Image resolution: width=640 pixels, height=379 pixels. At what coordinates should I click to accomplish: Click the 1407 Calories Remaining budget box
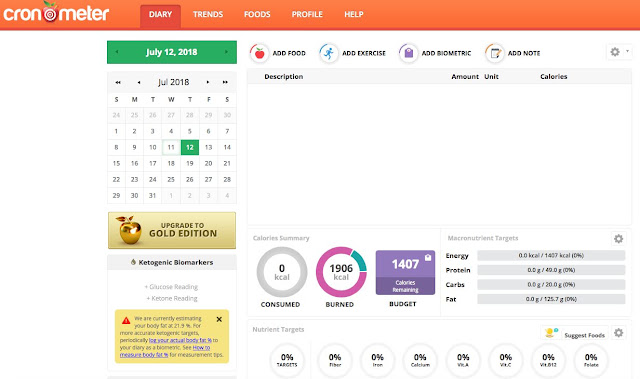405,273
